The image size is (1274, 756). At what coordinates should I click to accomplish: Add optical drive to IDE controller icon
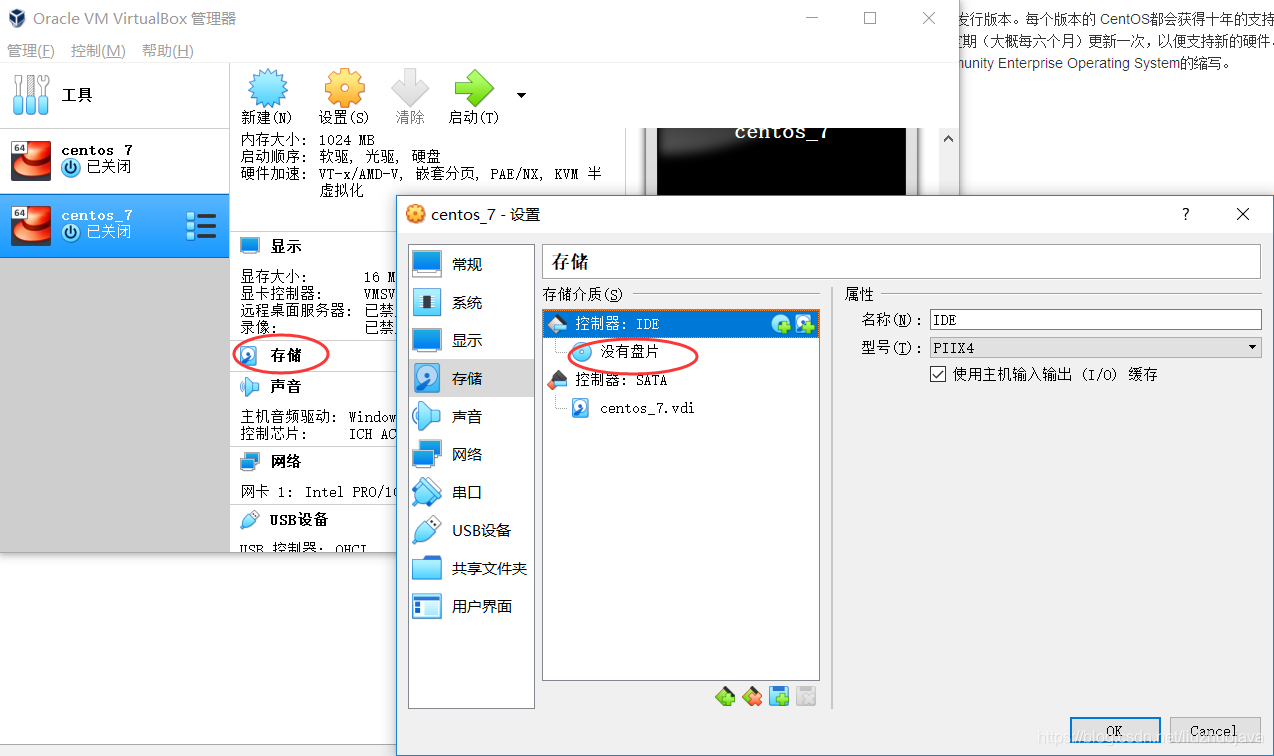pyautogui.click(x=782, y=324)
